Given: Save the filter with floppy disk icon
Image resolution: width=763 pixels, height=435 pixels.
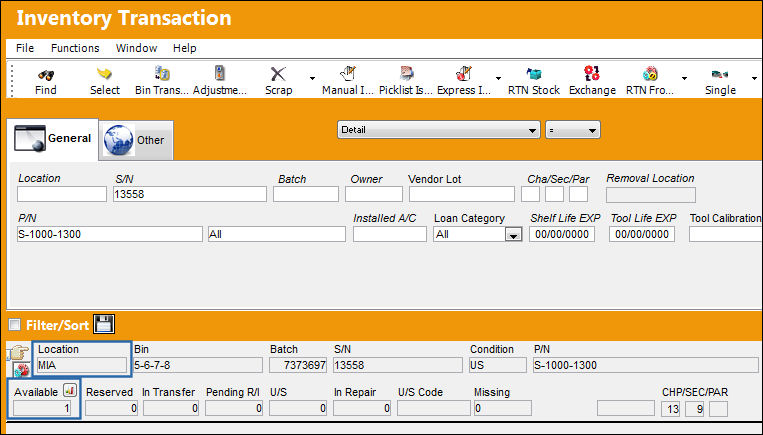Looking at the screenshot, I should [104, 324].
